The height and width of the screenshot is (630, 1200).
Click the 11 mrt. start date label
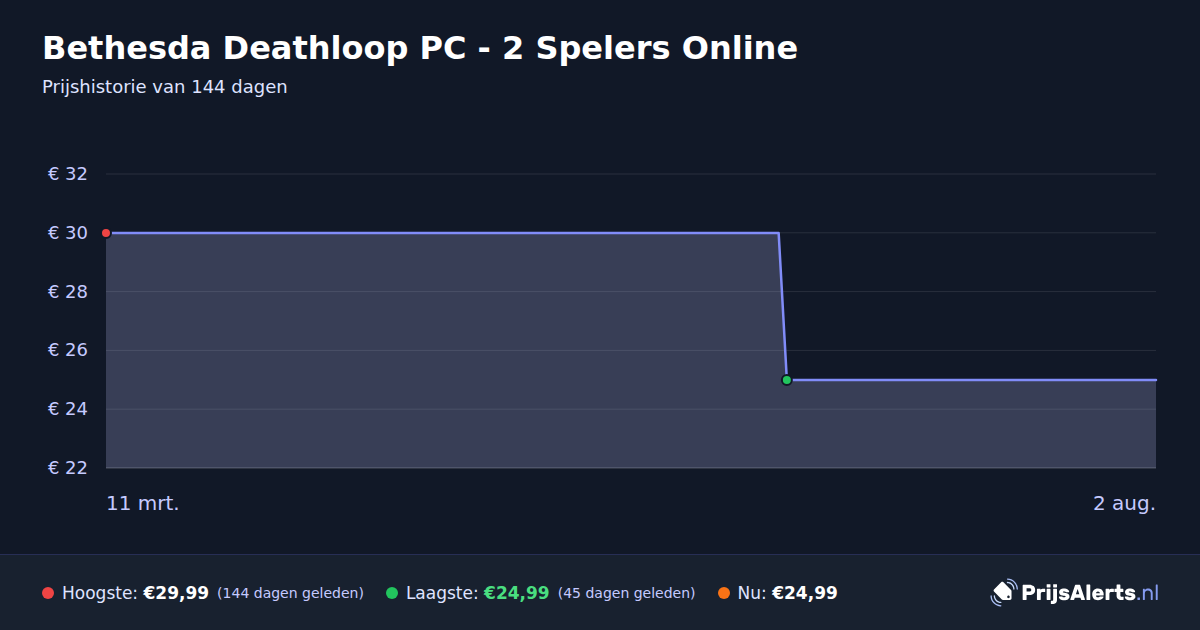[x=143, y=504]
